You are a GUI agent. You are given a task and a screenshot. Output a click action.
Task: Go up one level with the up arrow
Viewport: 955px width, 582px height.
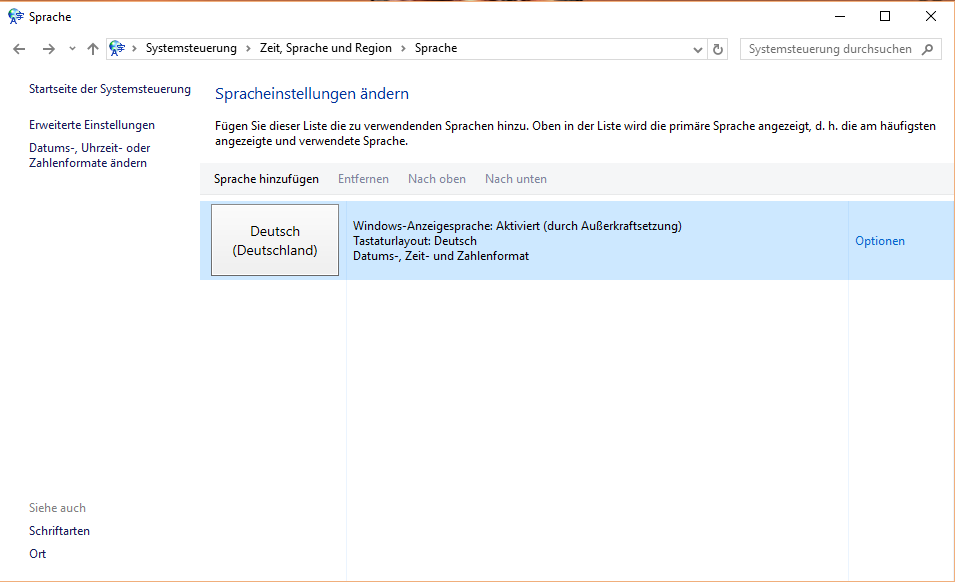pos(93,49)
